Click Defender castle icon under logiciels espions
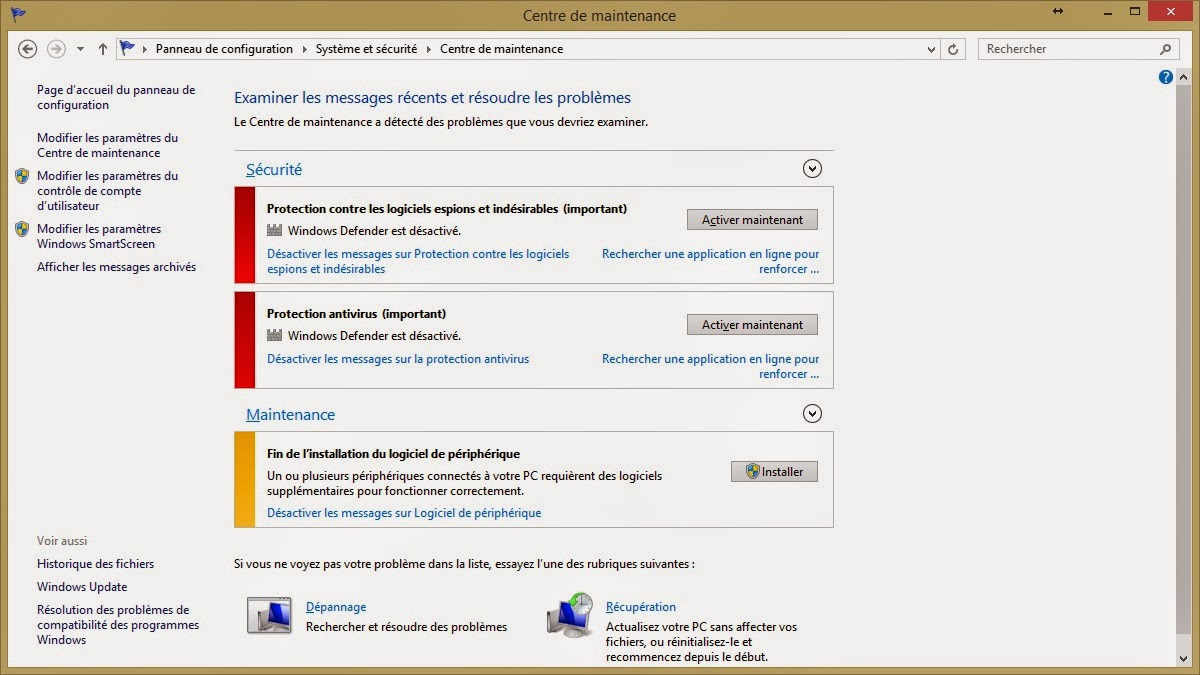 point(275,231)
